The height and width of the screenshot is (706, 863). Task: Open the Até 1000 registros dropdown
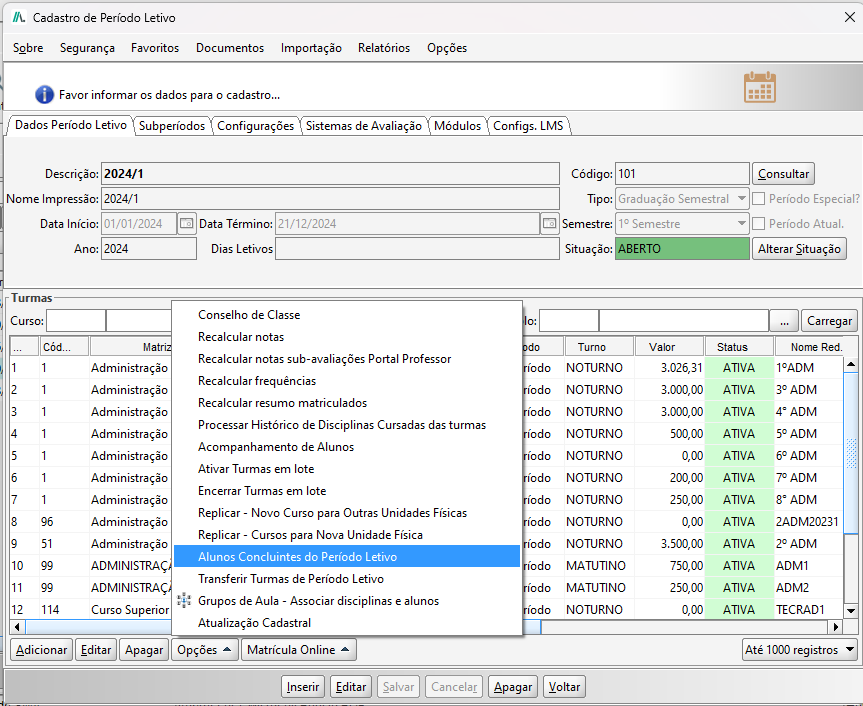pos(800,650)
